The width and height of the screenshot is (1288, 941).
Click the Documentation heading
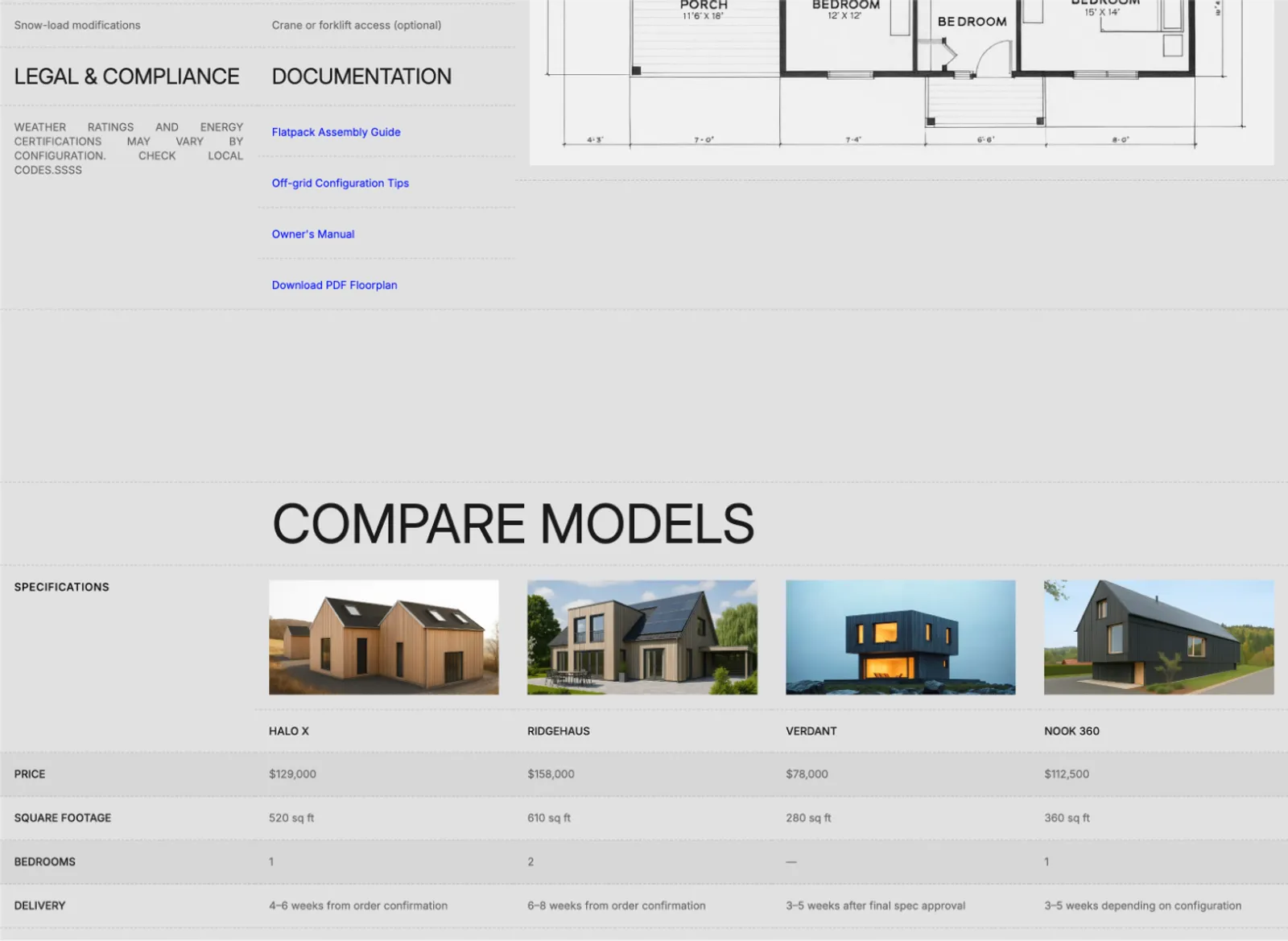pyautogui.click(x=361, y=76)
